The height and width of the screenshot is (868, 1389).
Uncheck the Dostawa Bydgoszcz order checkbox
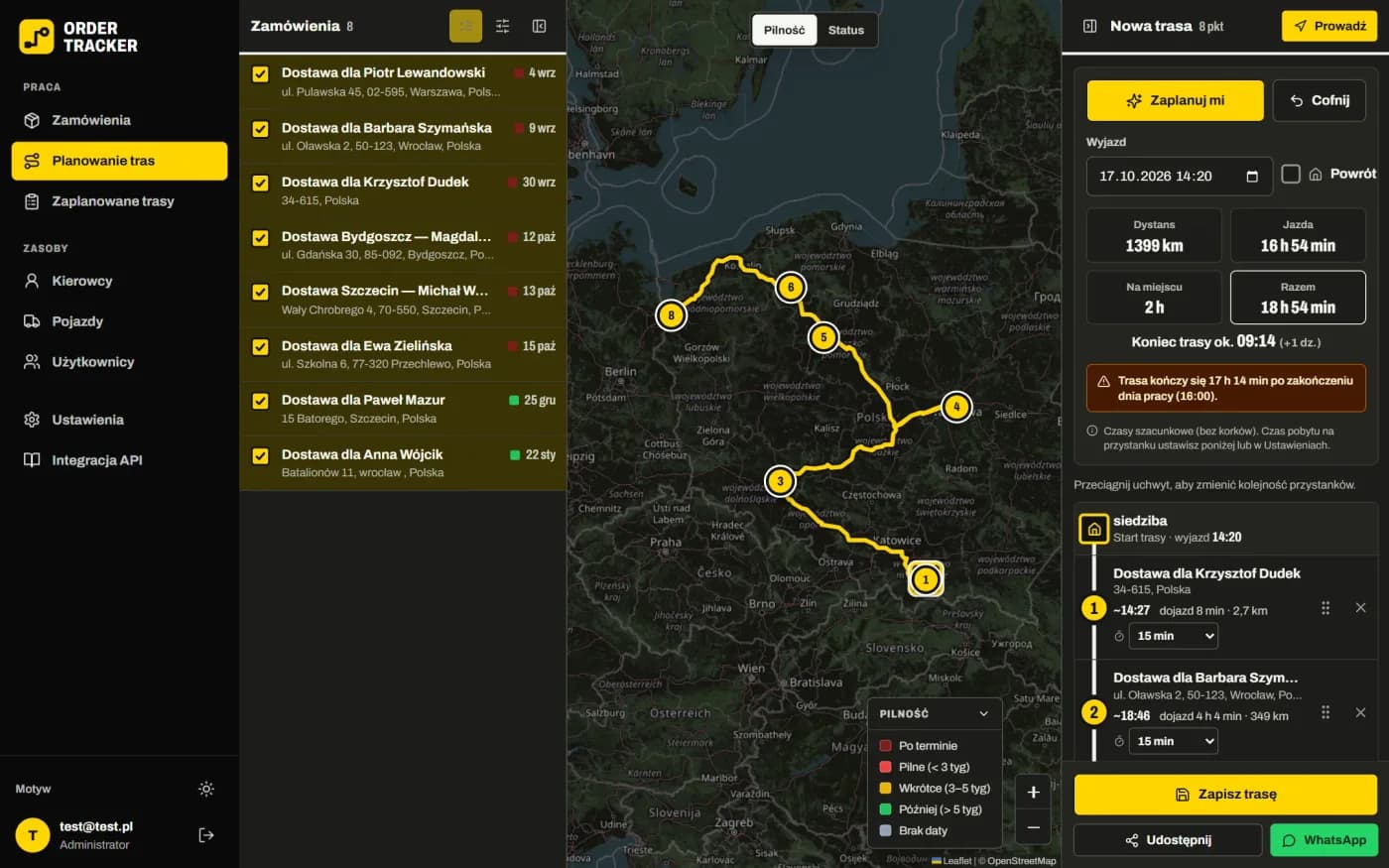coord(260,238)
